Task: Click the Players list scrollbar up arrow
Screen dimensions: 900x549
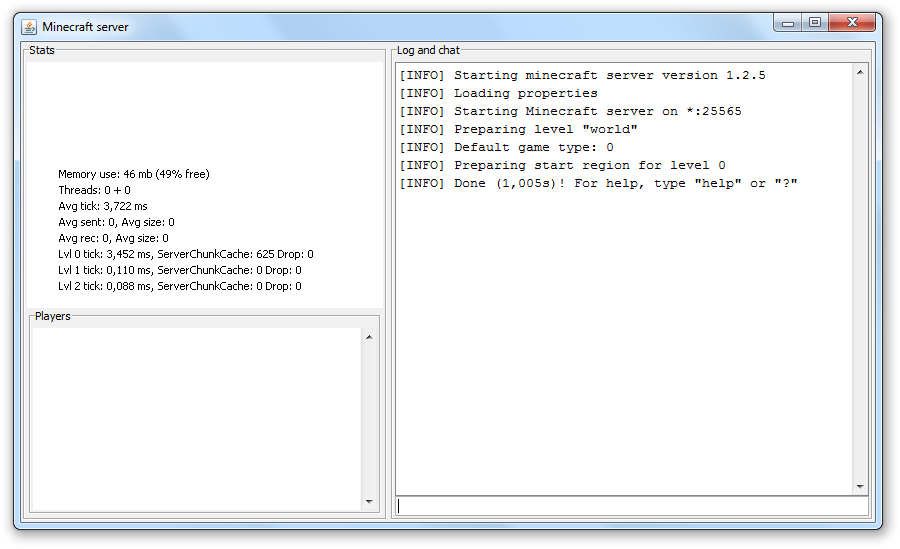Action: [x=368, y=337]
